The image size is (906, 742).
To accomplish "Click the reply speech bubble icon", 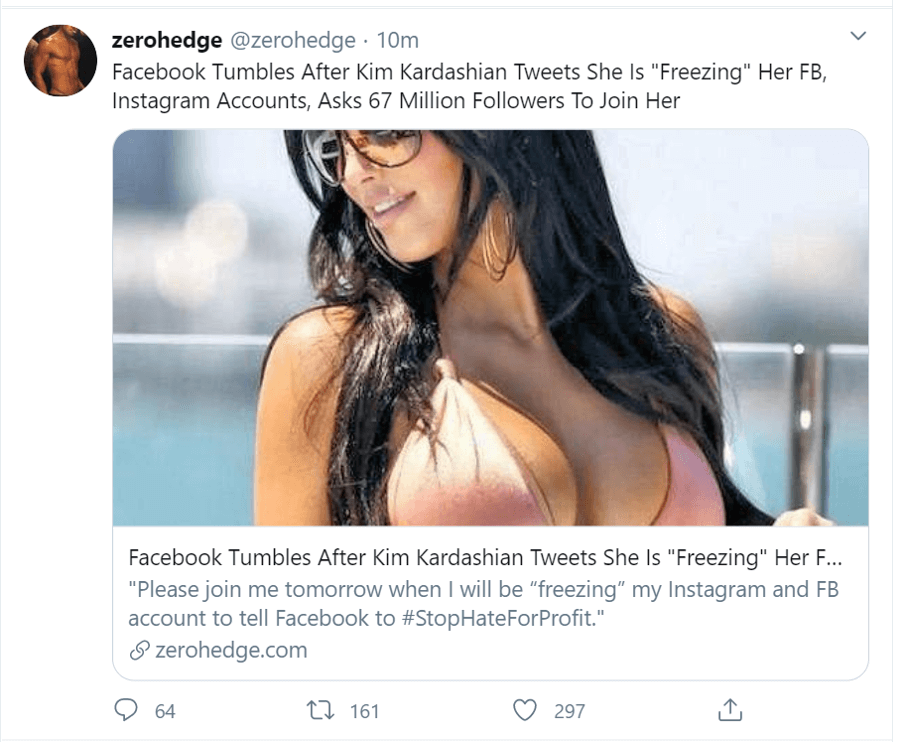I will [x=125, y=710].
